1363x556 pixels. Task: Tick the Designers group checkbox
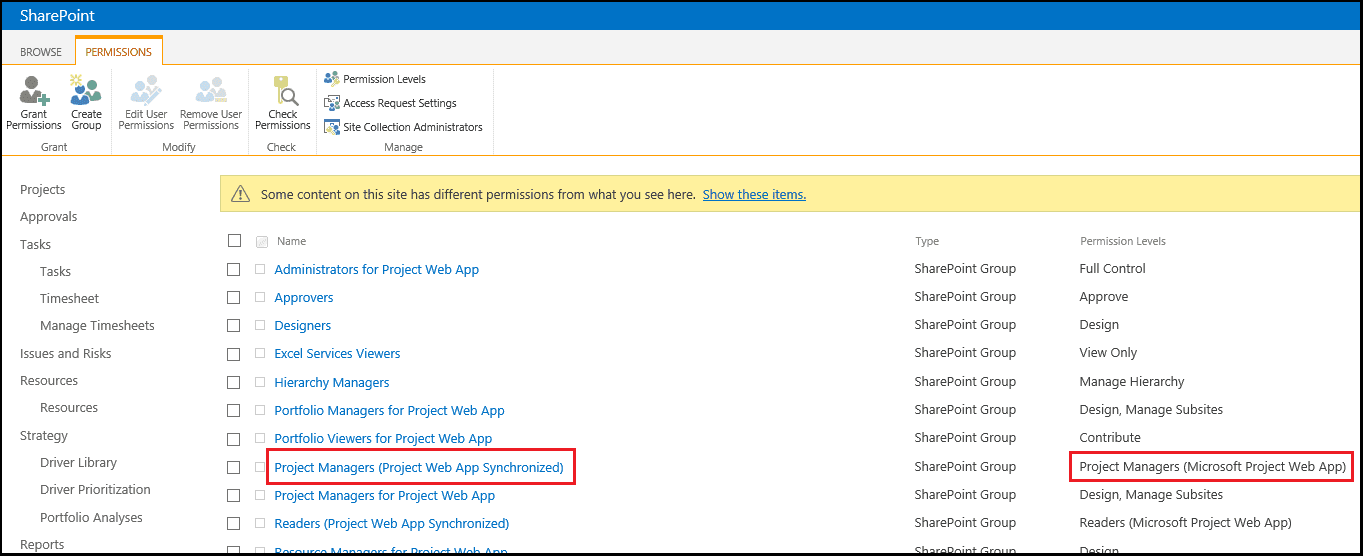pos(234,325)
